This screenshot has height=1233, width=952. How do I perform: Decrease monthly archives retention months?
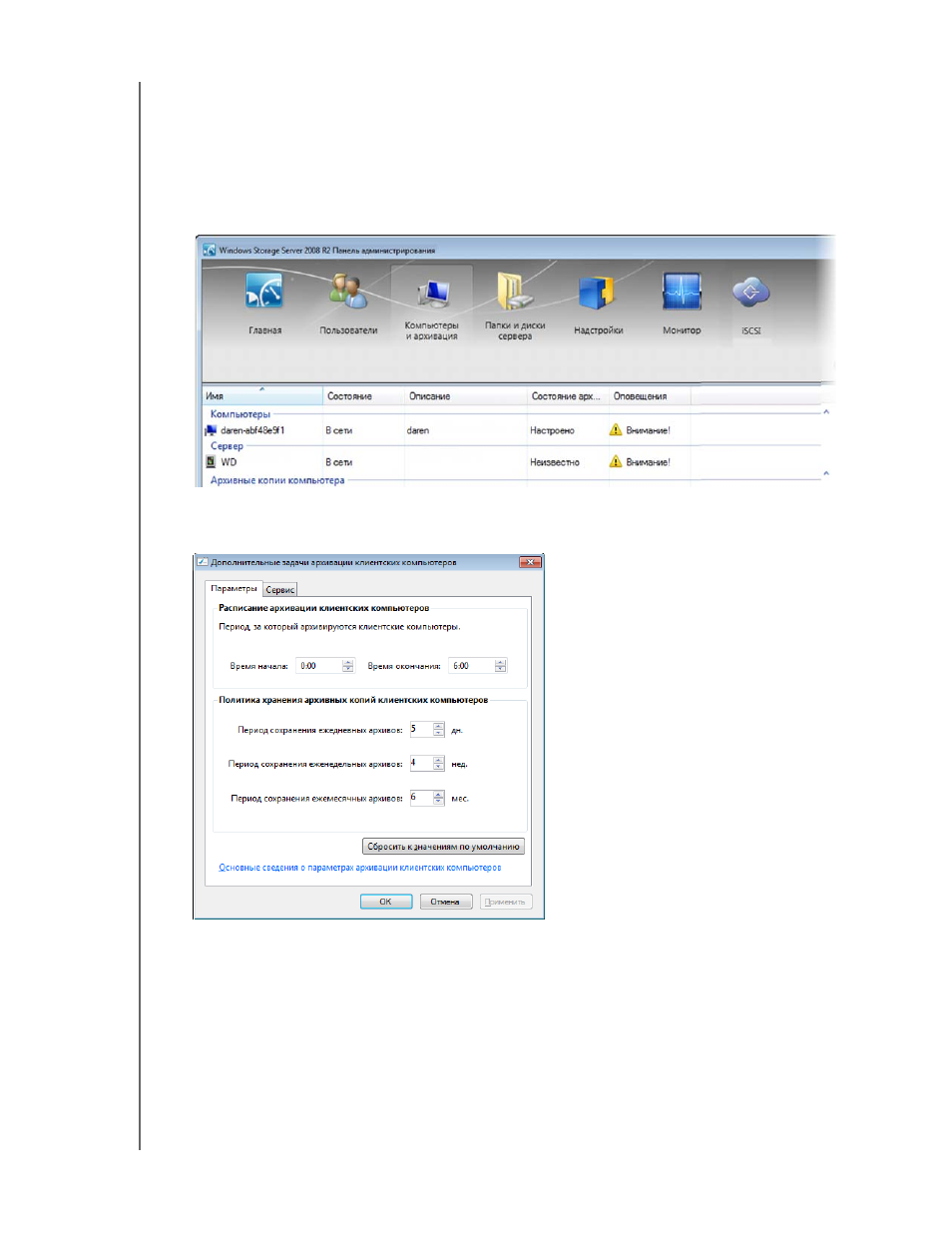(438, 801)
